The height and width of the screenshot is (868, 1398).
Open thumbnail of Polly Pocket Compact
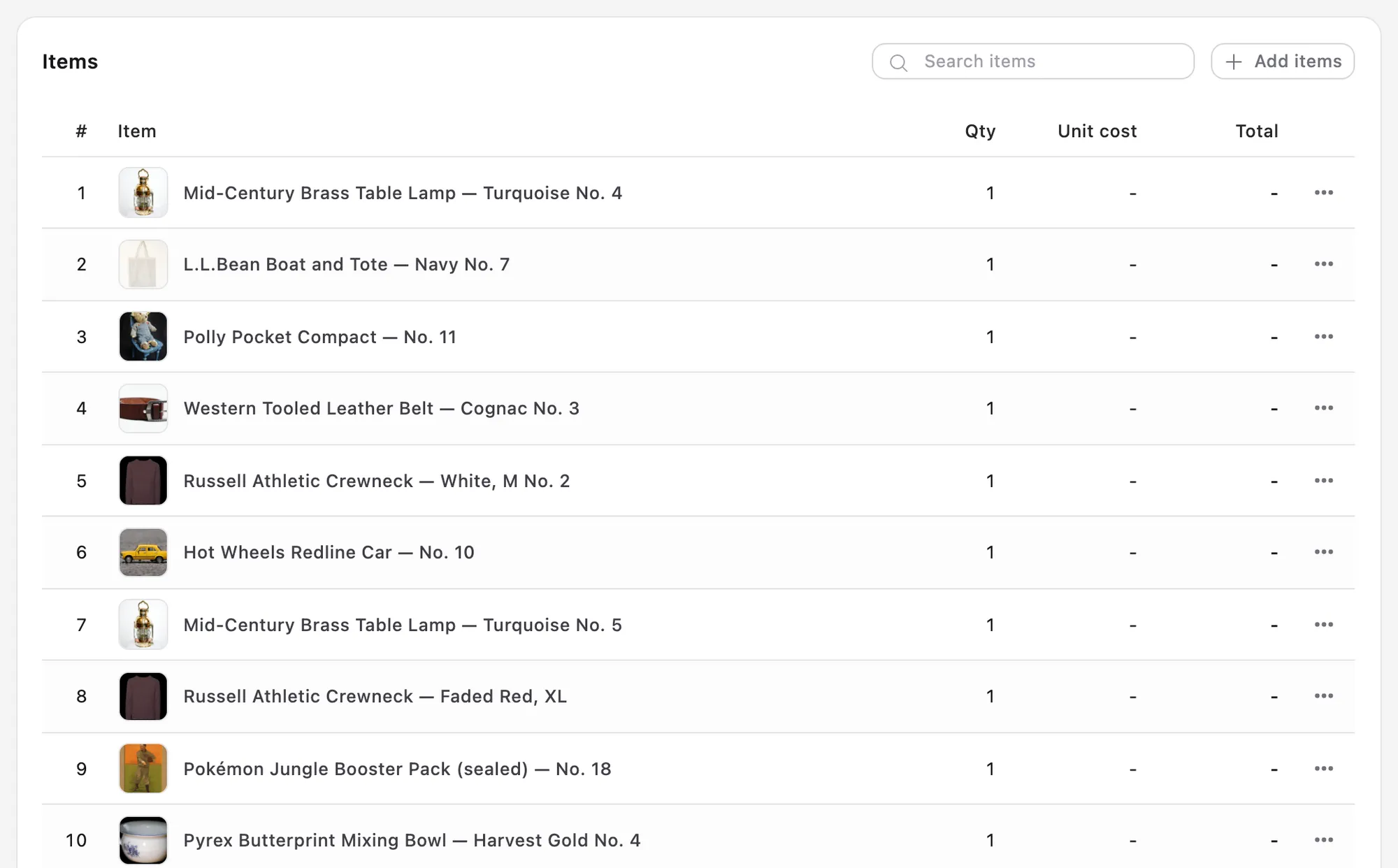tap(143, 336)
